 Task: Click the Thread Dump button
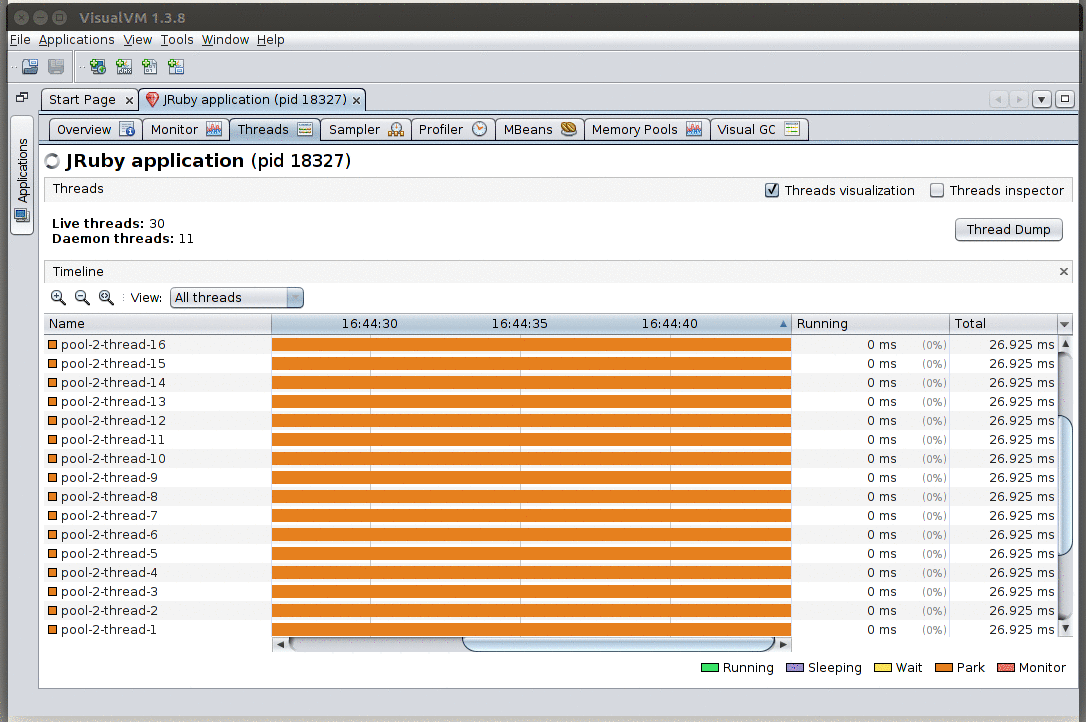click(x=1008, y=229)
